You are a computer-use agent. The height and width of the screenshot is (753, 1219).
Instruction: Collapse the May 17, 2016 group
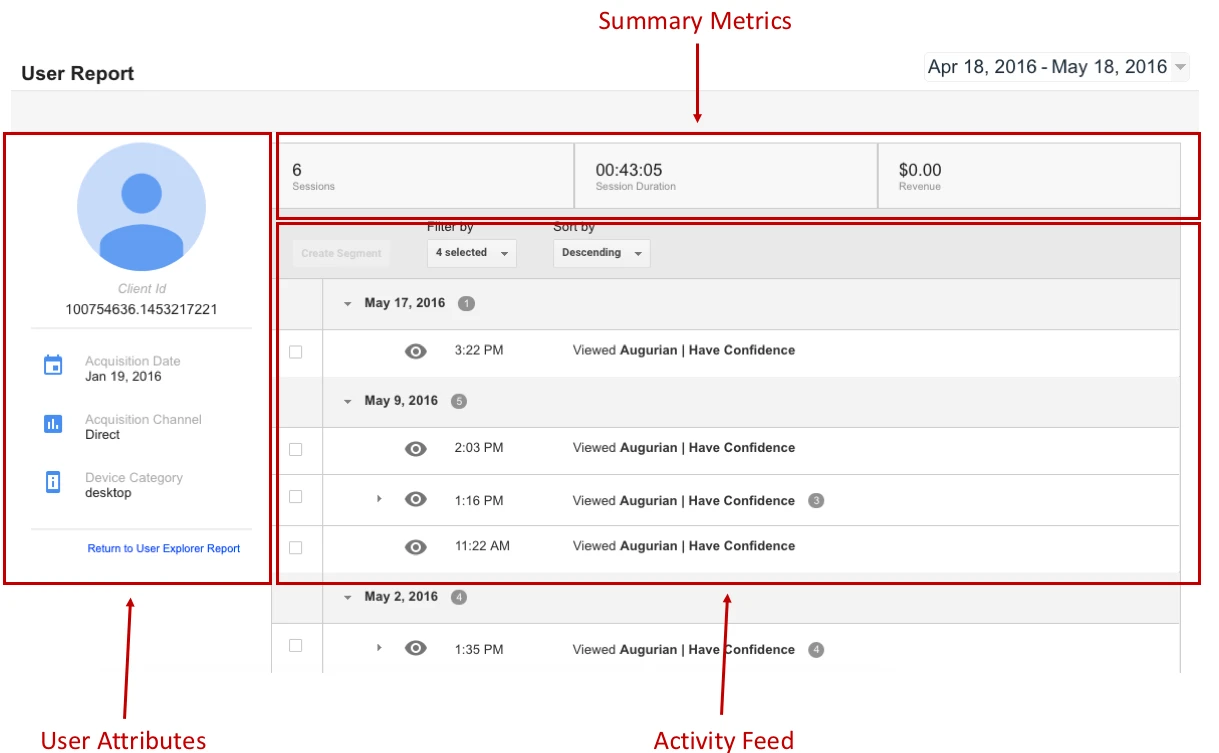click(347, 302)
